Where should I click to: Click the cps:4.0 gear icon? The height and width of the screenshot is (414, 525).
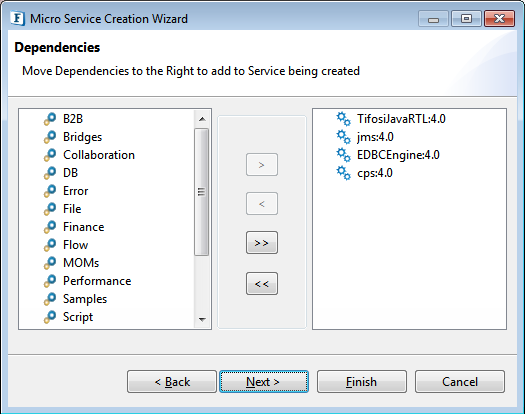coord(344,173)
